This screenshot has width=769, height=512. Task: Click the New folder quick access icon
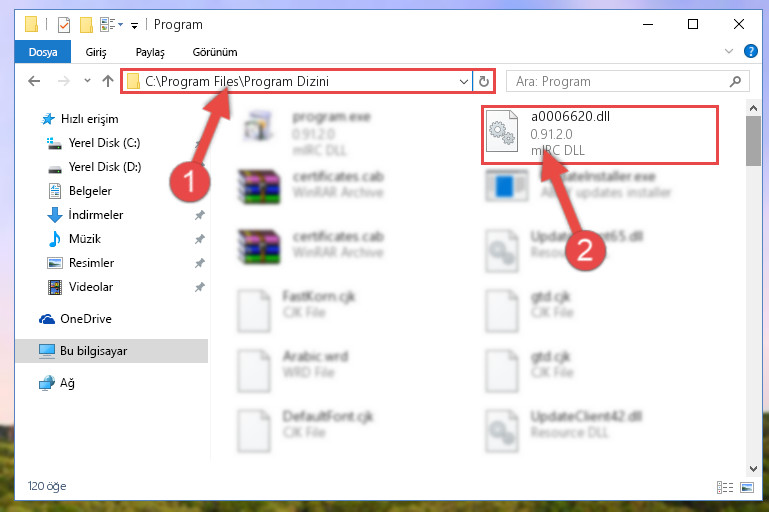click(86, 25)
